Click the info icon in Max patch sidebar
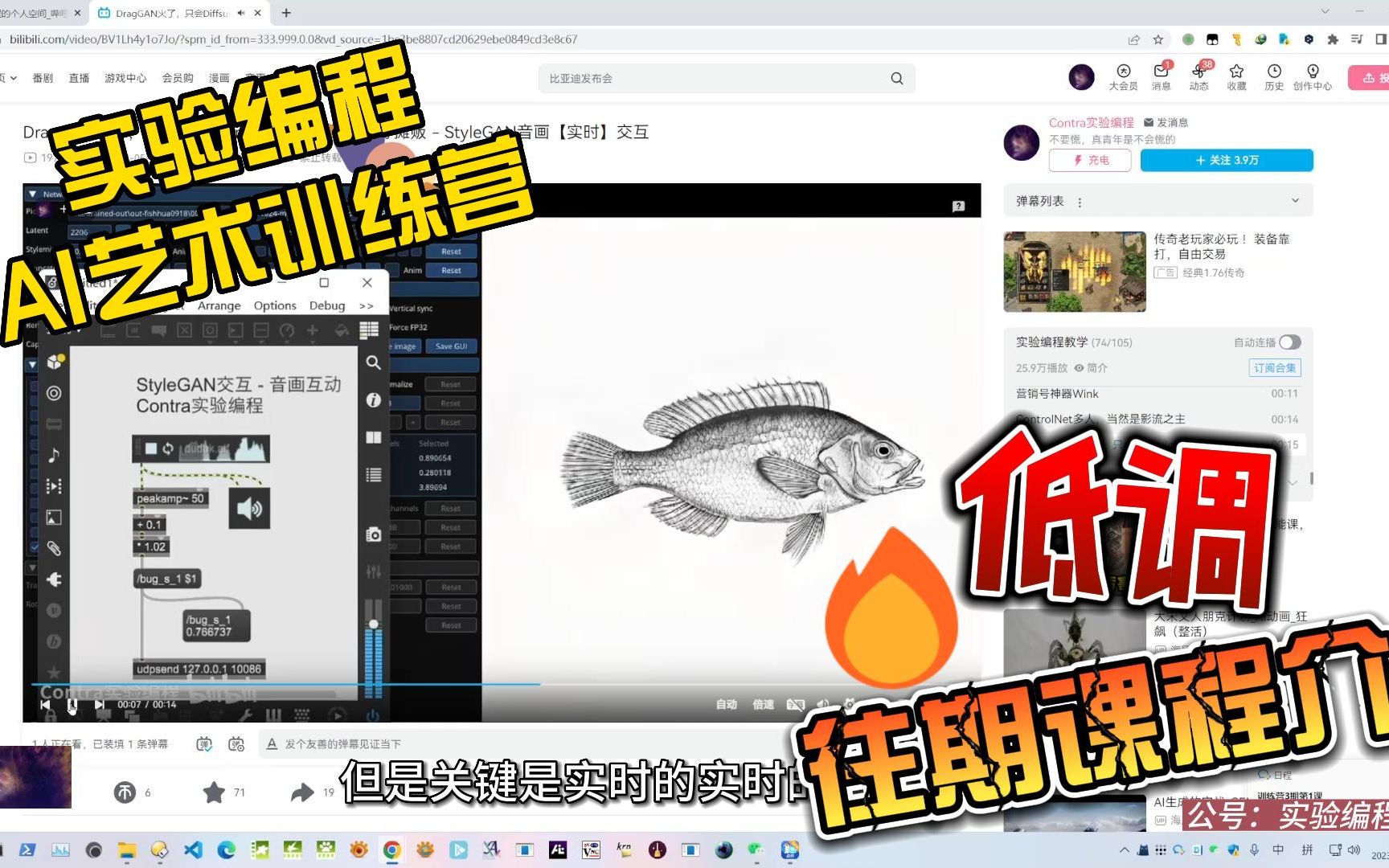Image resolution: width=1389 pixels, height=868 pixels. (374, 399)
